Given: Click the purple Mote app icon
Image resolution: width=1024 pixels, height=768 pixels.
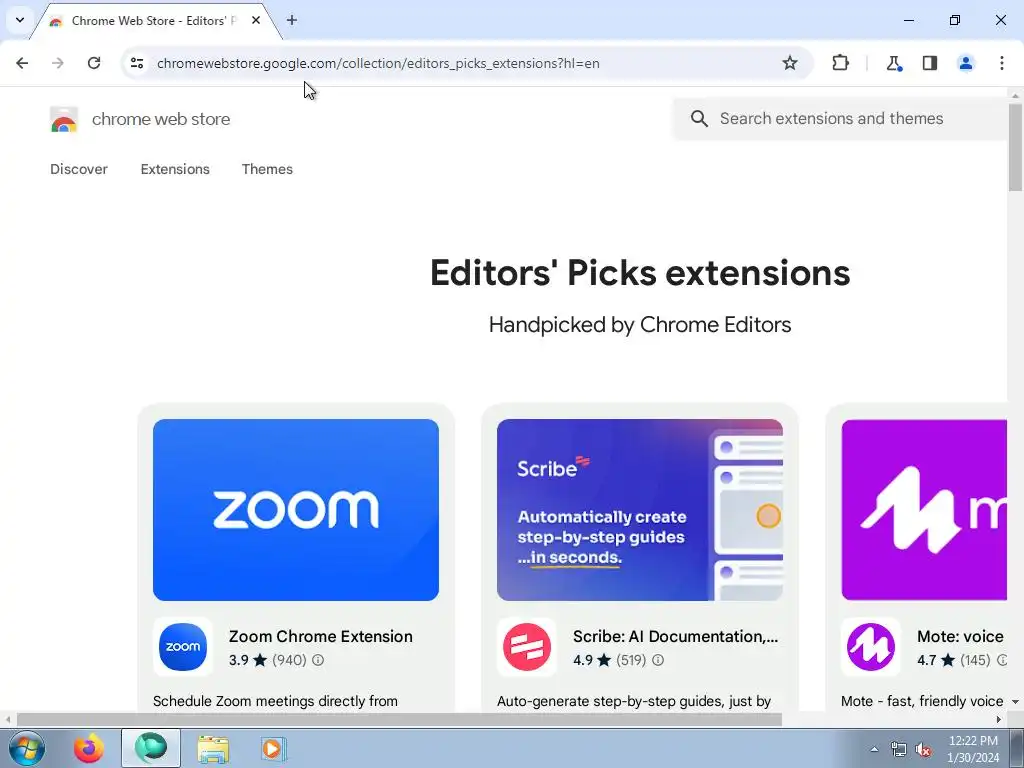Looking at the screenshot, I should (871, 647).
